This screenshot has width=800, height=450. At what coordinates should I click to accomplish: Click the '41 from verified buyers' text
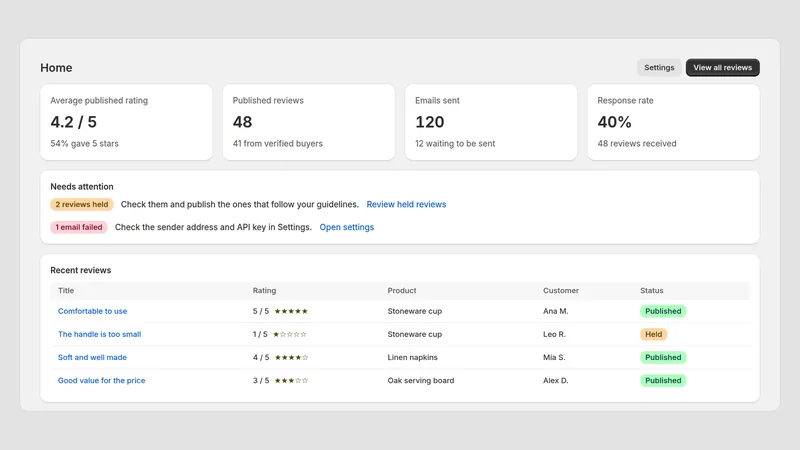pyautogui.click(x=278, y=143)
